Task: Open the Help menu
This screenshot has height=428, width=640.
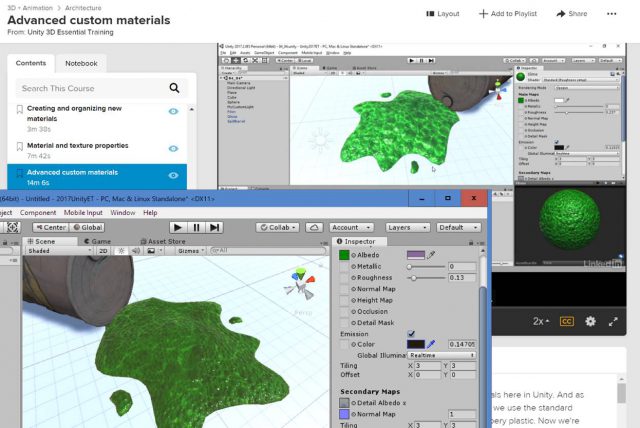Action: click(150, 213)
